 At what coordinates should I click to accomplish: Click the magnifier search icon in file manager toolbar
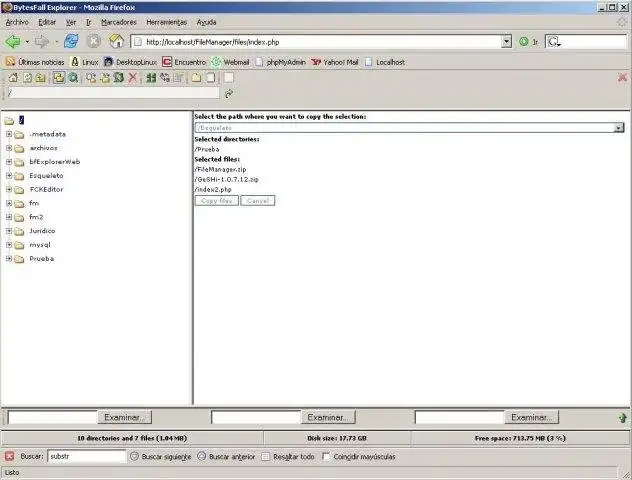tap(73, 78)
